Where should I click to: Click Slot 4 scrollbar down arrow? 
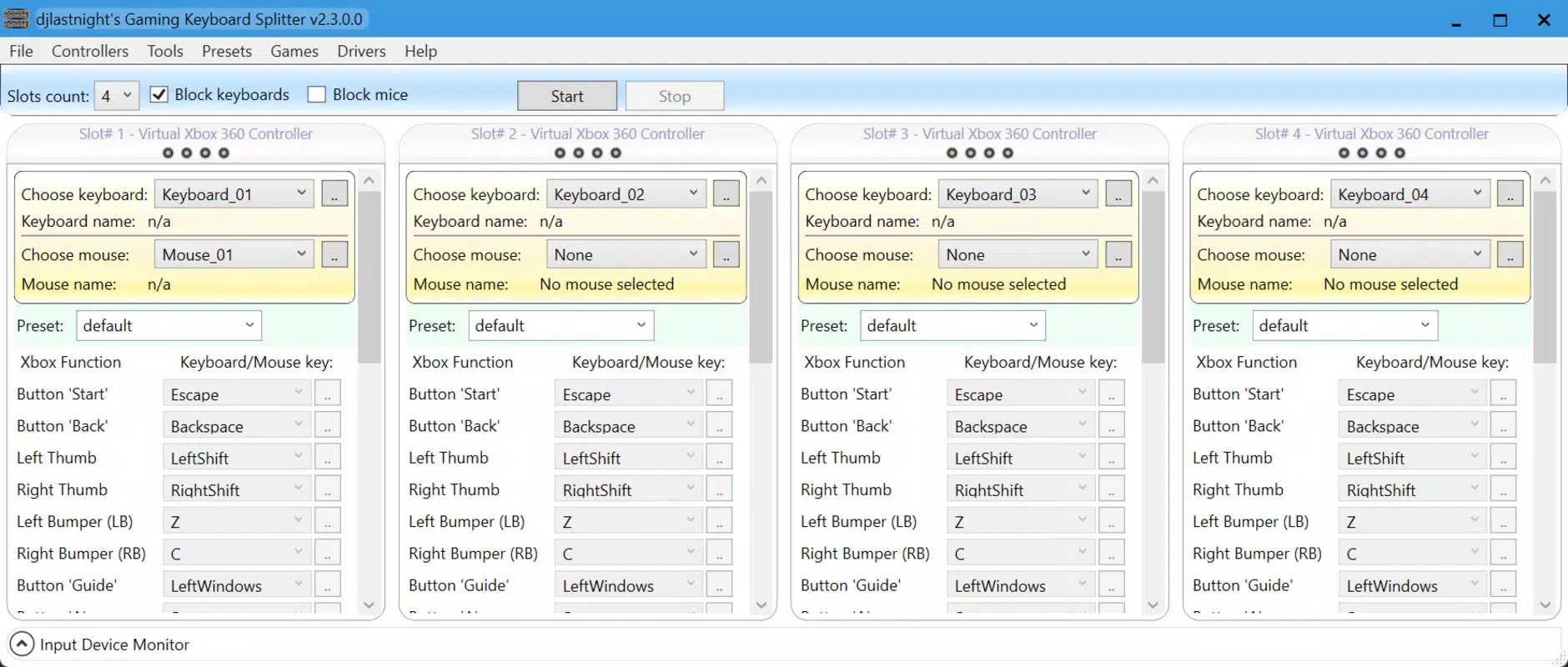(x=1545, y=605)
